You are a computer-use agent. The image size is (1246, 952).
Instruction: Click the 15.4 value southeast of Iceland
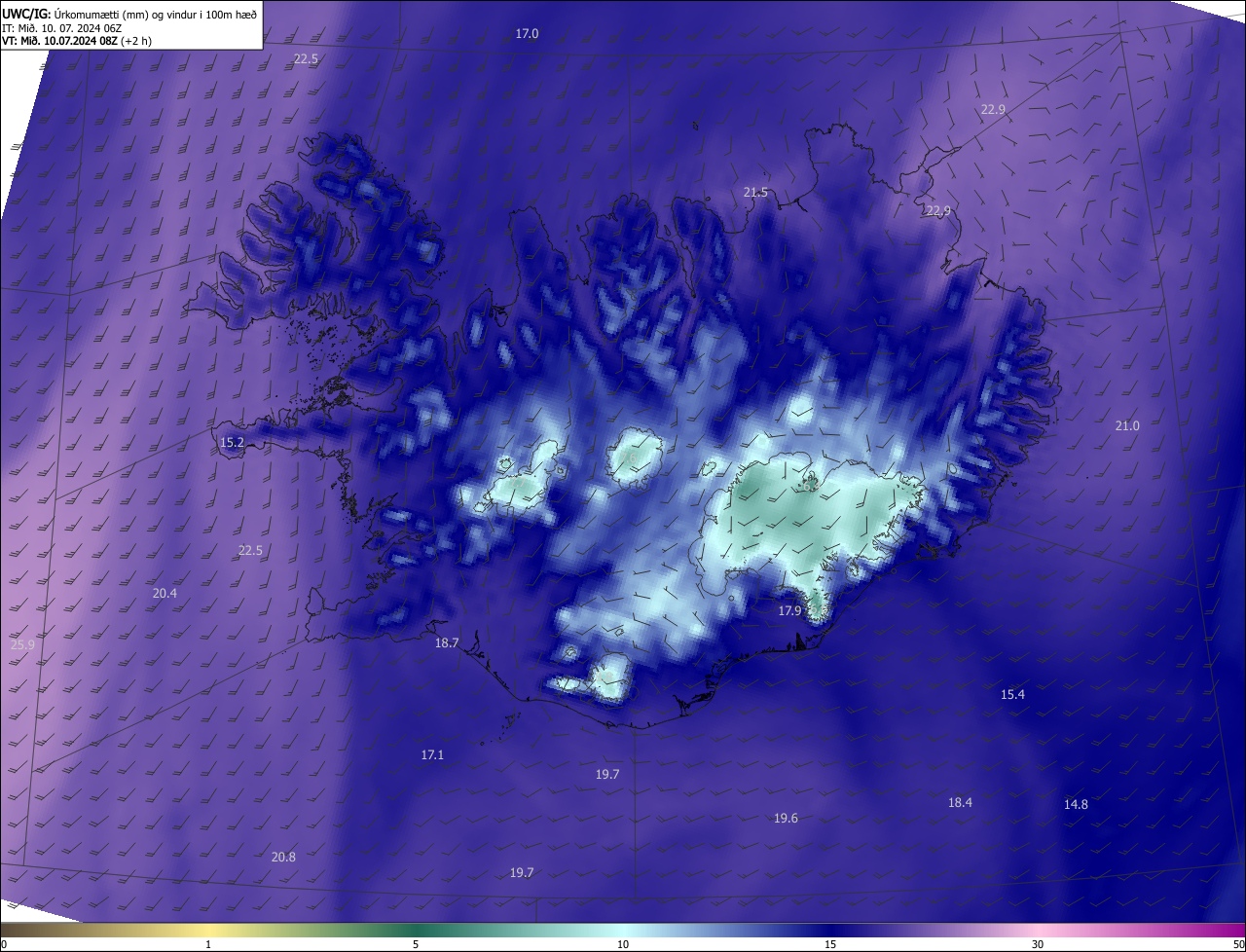[x=1012, y=695]
